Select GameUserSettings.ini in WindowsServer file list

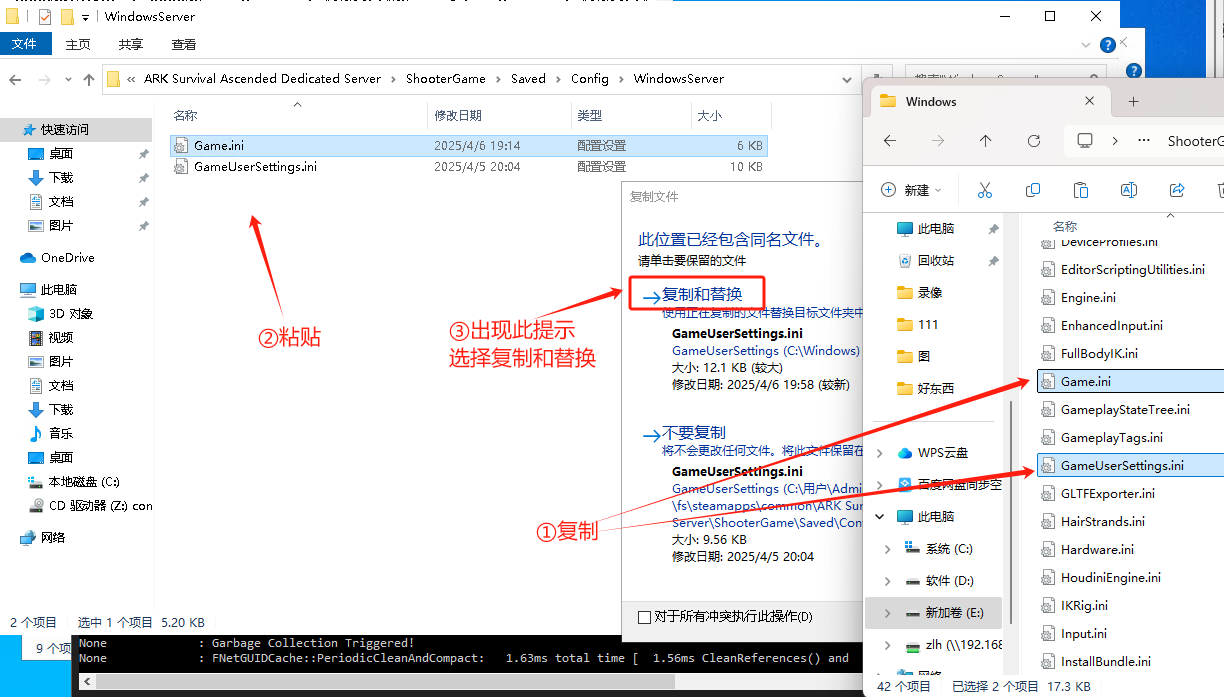pos(468,167)
